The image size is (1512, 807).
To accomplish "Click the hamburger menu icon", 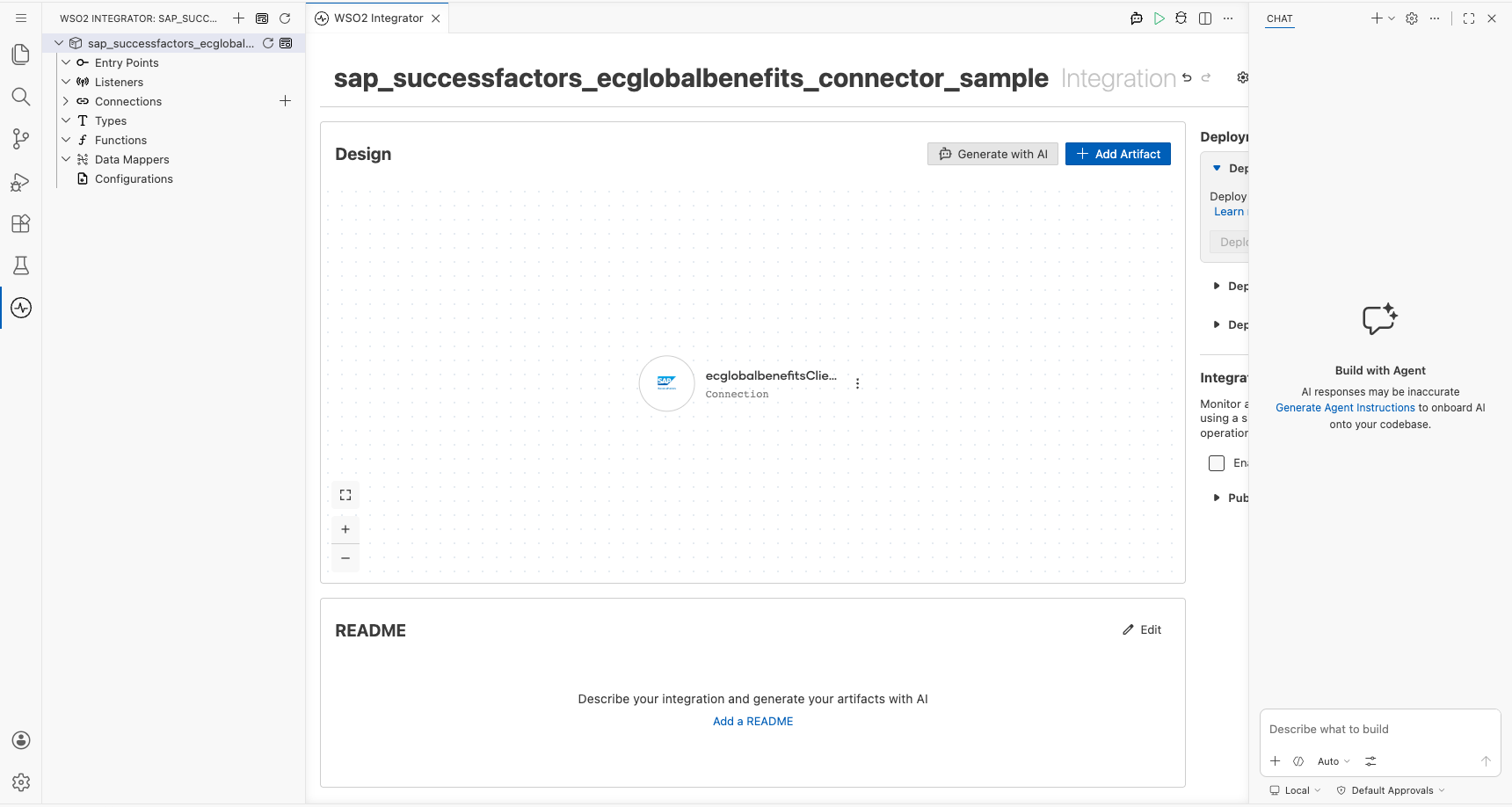I will [21, 18].
